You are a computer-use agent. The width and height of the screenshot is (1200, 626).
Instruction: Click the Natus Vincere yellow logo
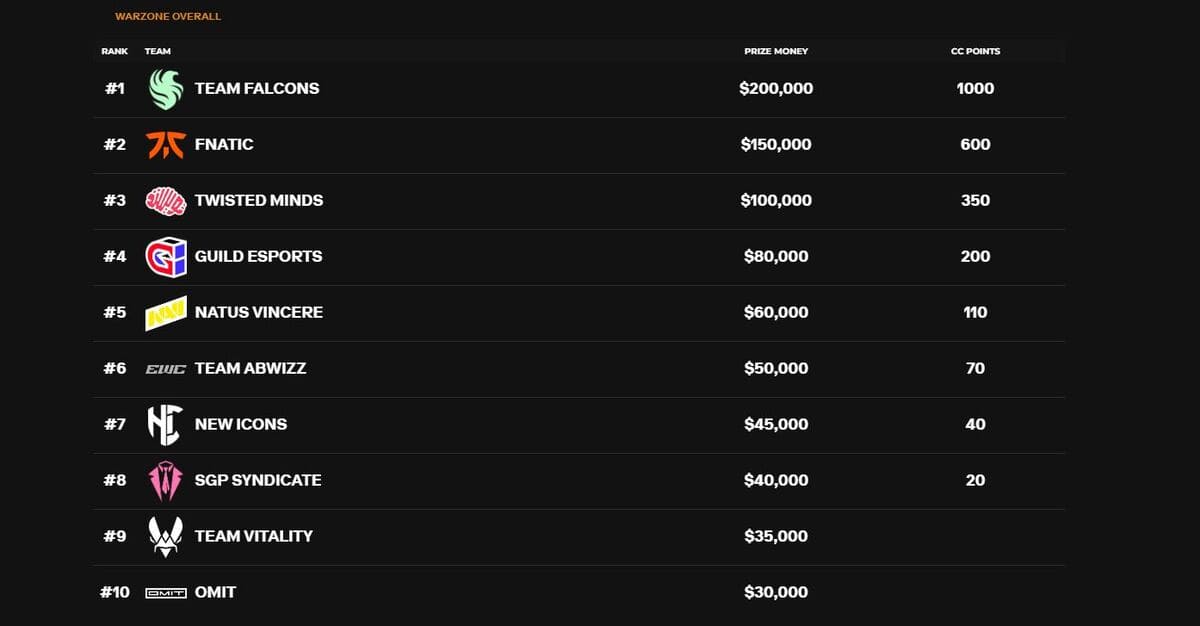pos(166,313)
